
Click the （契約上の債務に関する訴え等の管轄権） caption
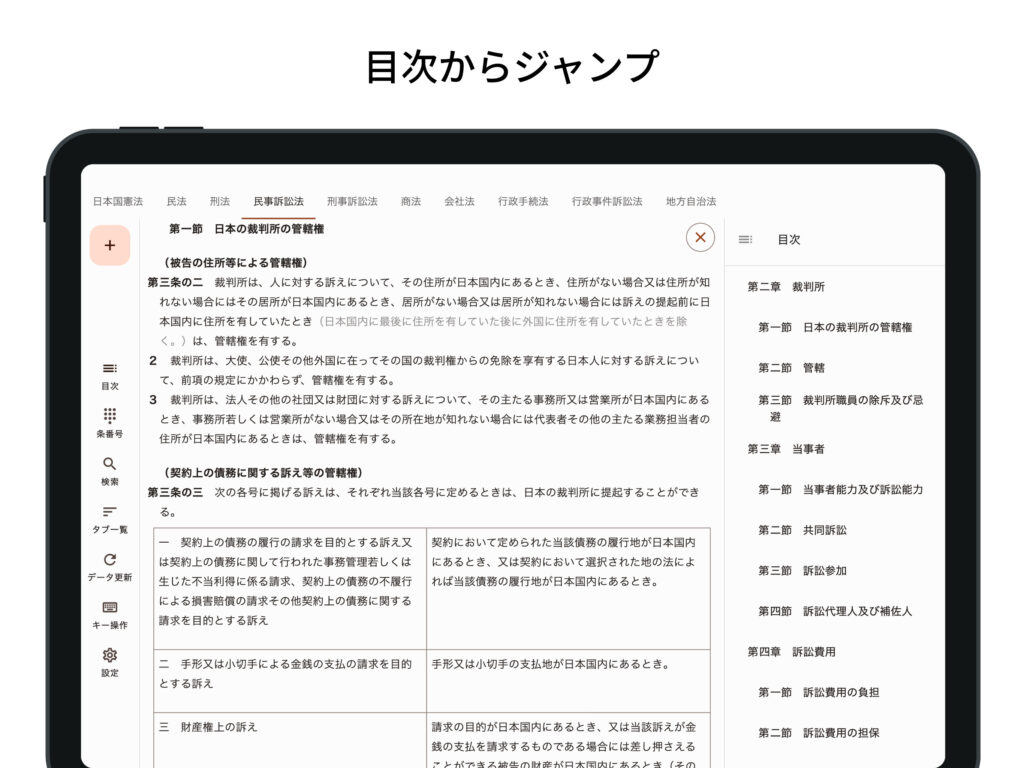point(261,472)
